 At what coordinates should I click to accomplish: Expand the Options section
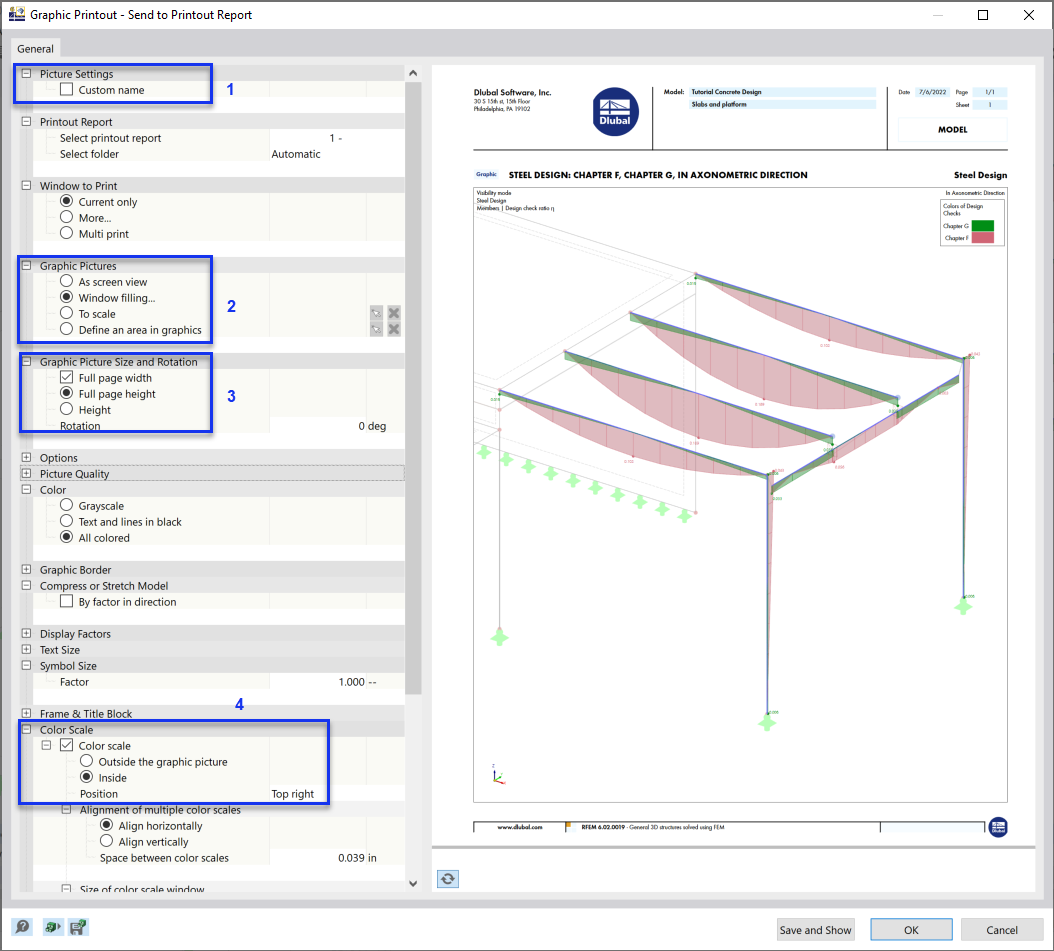pos(26,457)
